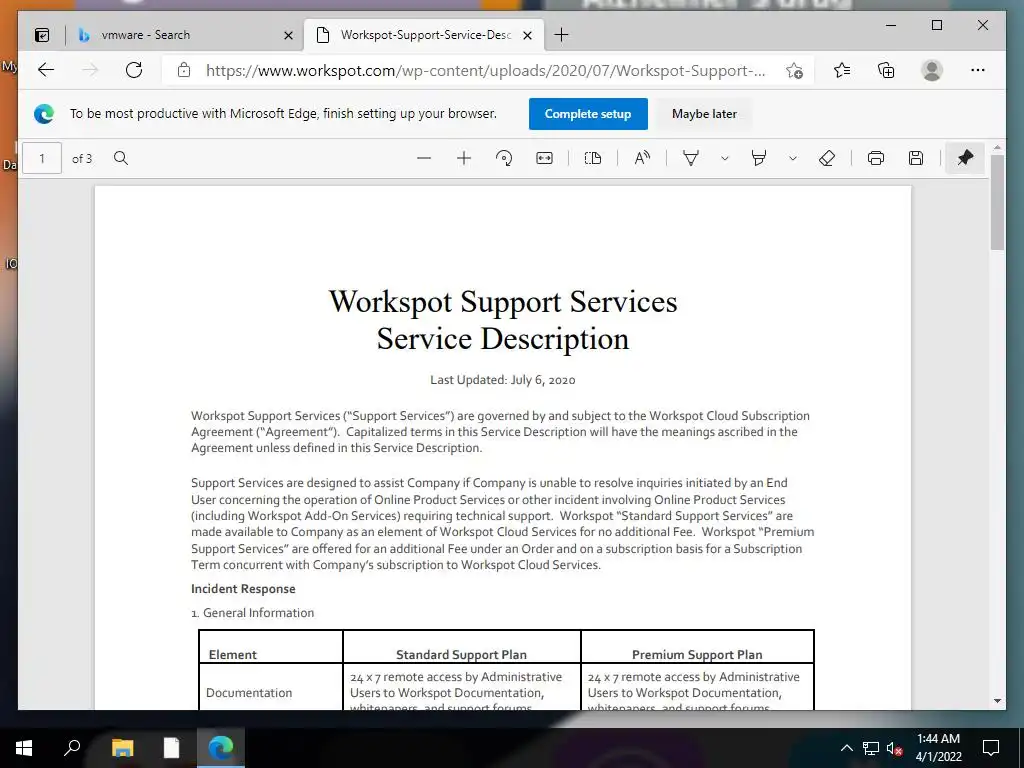Close the vmware - Search tab
Viewport: 1024px width, 768px height.
point(288,35)
